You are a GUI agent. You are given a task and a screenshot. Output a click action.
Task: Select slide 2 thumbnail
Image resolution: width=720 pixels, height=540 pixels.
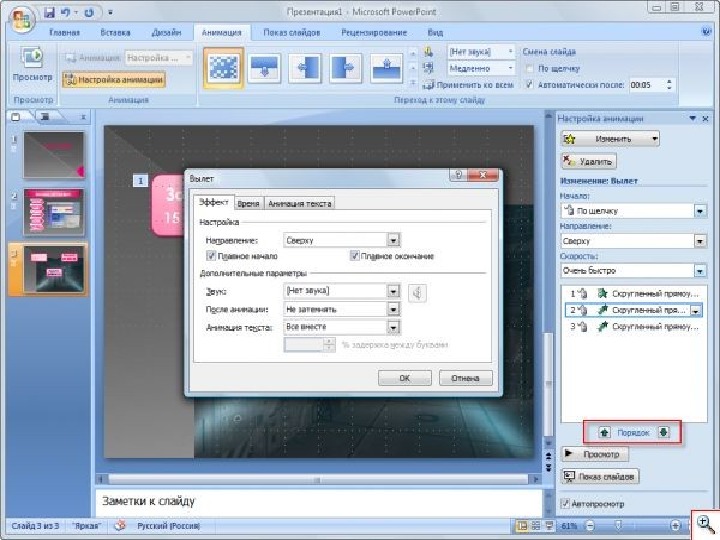tap(54, 212)
